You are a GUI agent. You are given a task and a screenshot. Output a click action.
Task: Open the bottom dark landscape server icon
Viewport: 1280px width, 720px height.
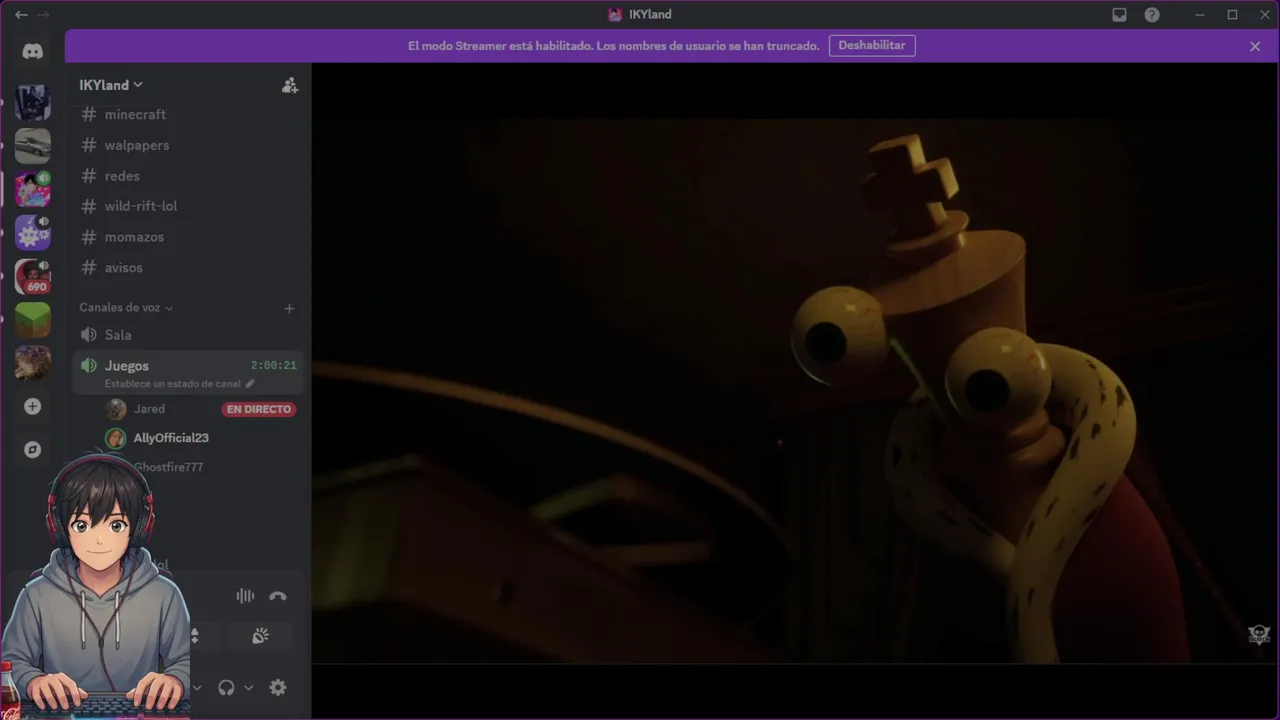click(x=33, y=363)
